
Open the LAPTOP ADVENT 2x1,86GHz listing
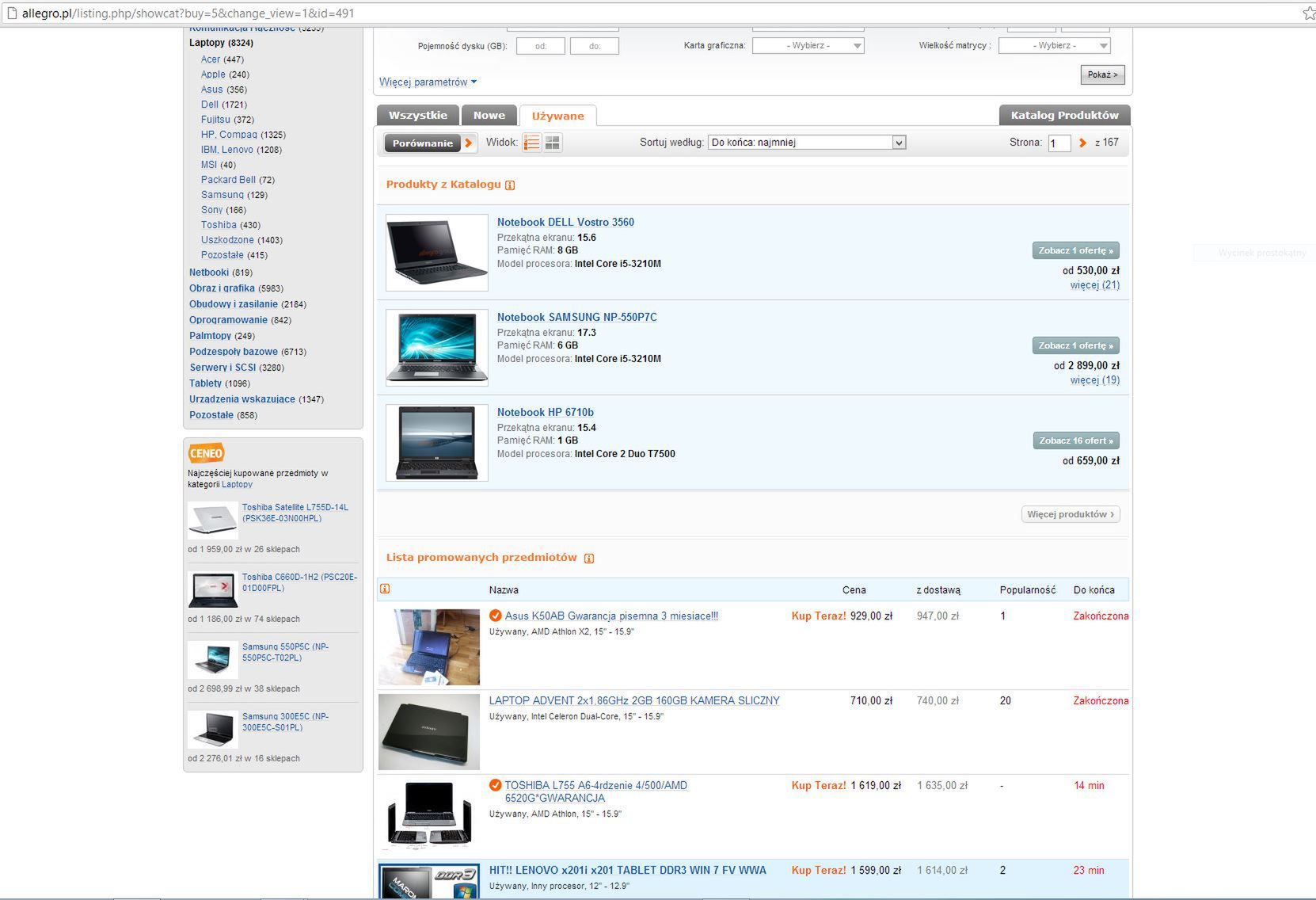(x=634, y=700)
